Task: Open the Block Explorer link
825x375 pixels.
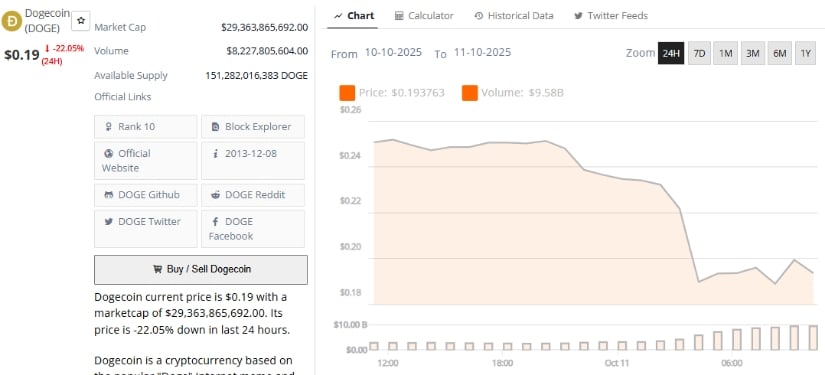Action: click(253, 127)
